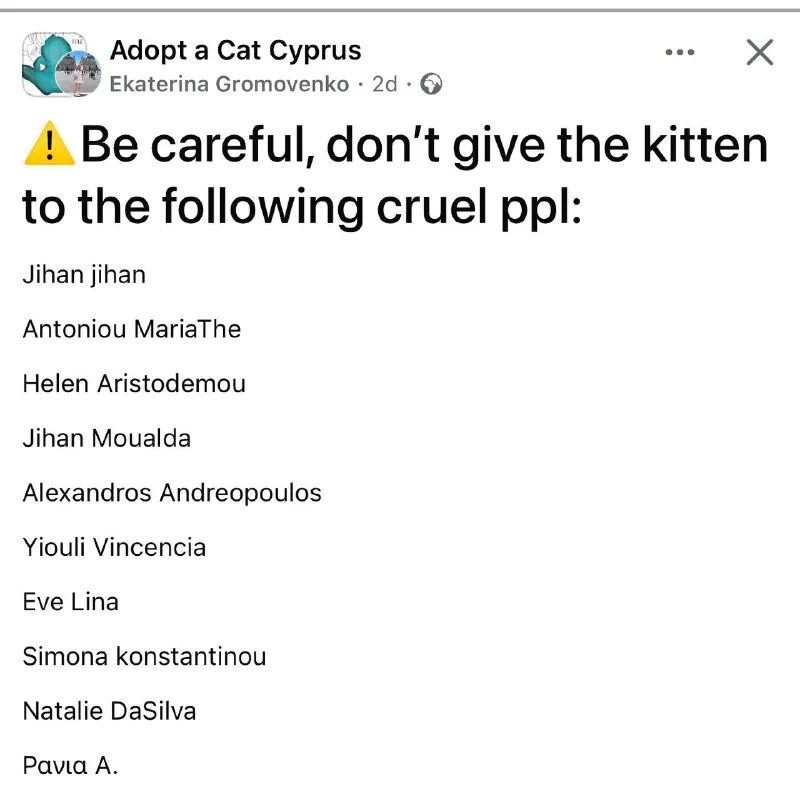Viewport: 800px width, 791px height.
Task: Select the "Jihan jihan" list entry
Action: coord(84,274)
